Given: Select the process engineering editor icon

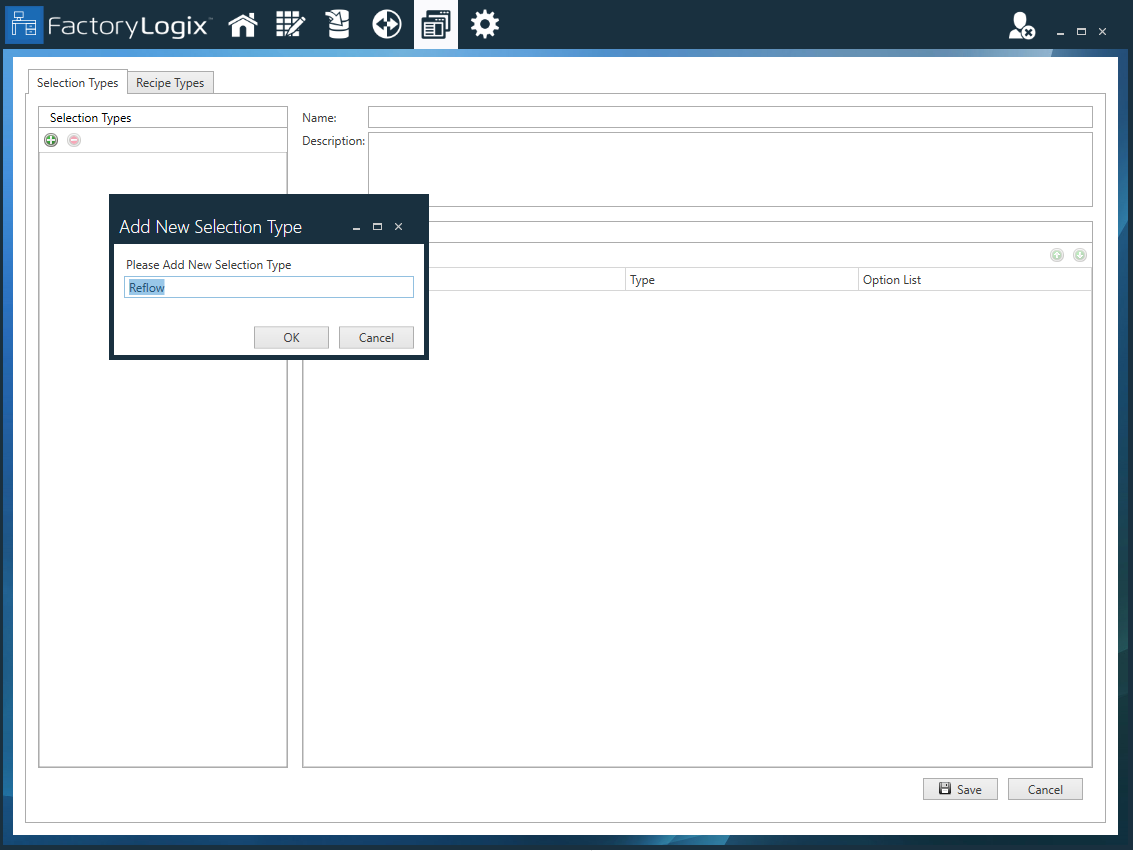Looking at the screenshot, I should click(290, 24).
